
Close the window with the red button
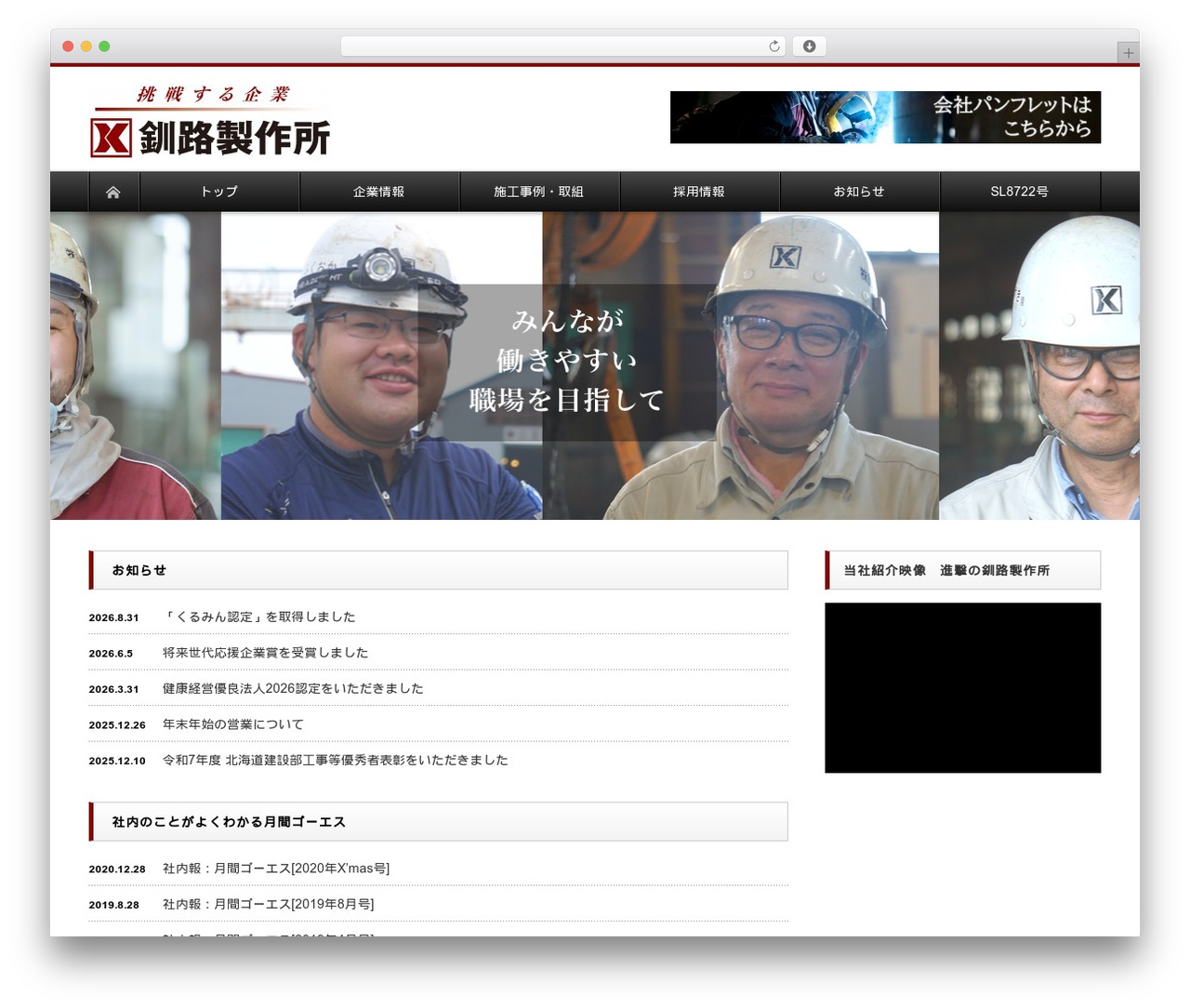[68, 46]
